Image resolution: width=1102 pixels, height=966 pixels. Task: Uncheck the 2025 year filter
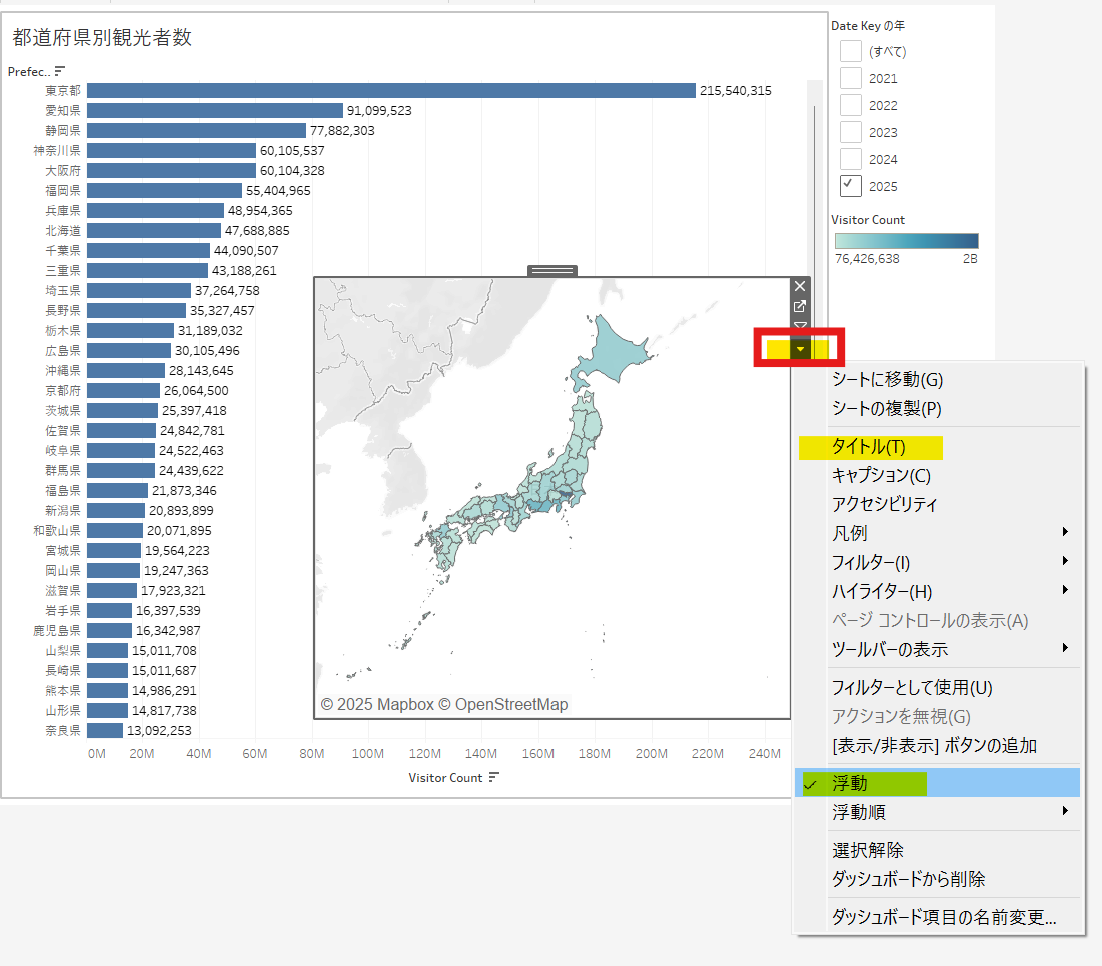pyautogui.click(x=850, y=186)
